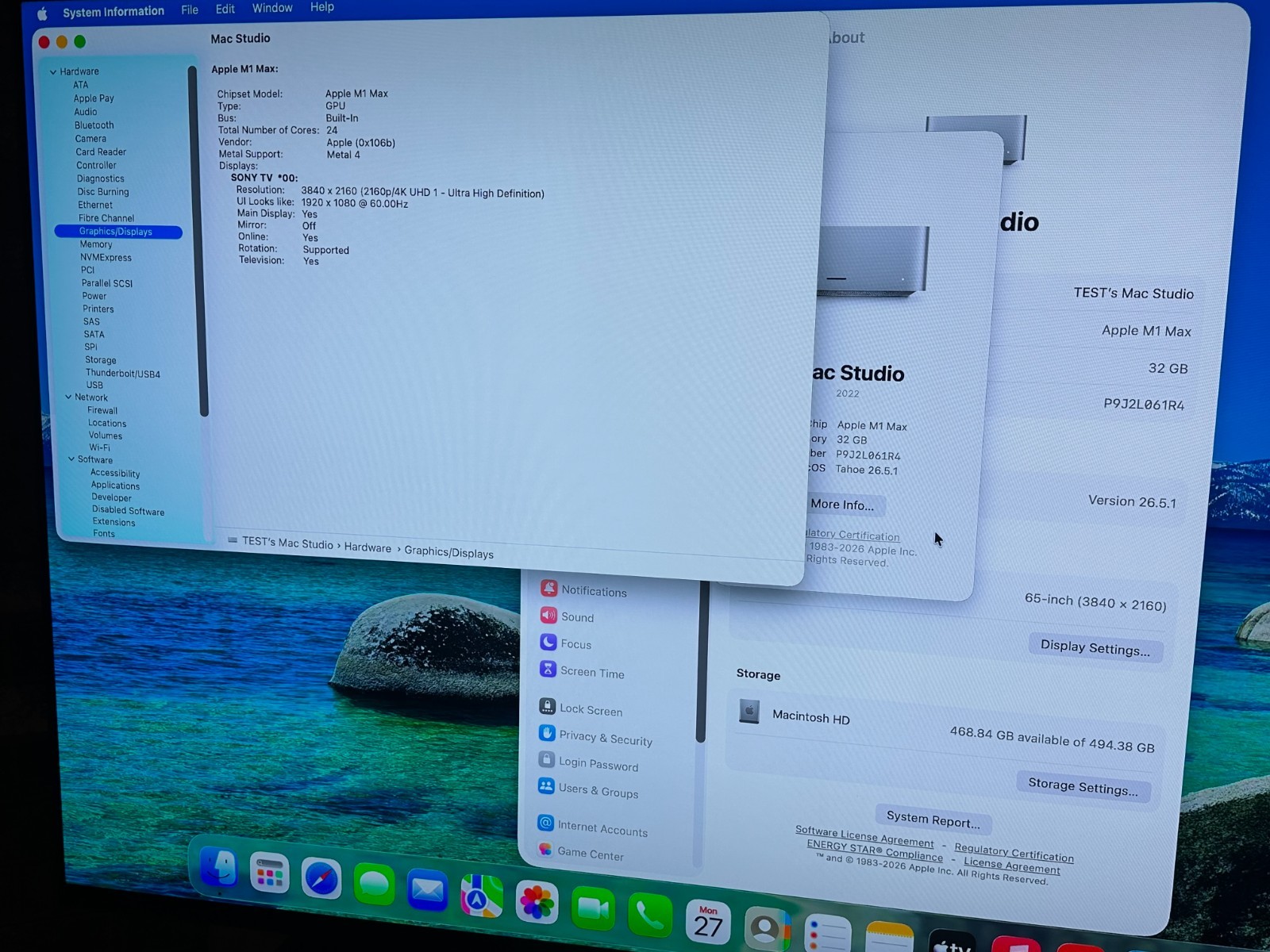
Task: Click Privacy & Security hand icon
Action: tap(546, 733)
